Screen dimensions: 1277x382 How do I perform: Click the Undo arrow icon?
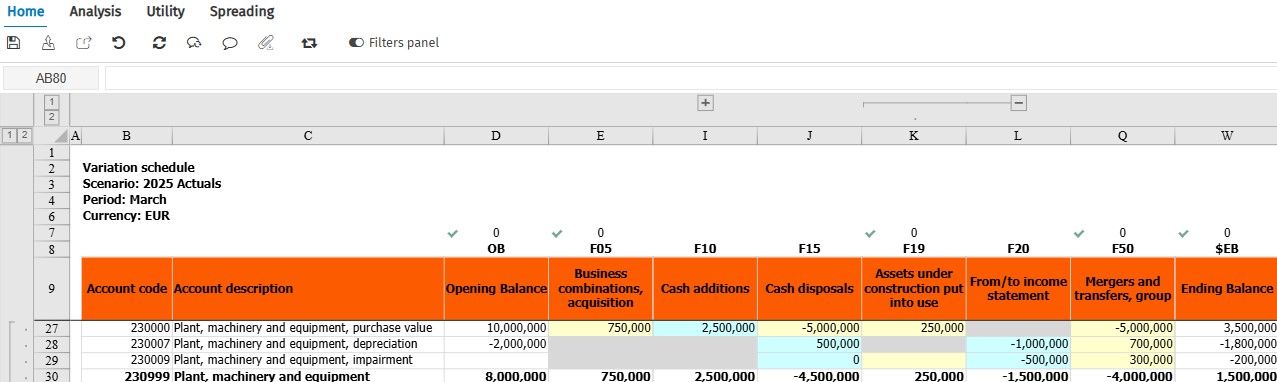click(x=119, y=43)
